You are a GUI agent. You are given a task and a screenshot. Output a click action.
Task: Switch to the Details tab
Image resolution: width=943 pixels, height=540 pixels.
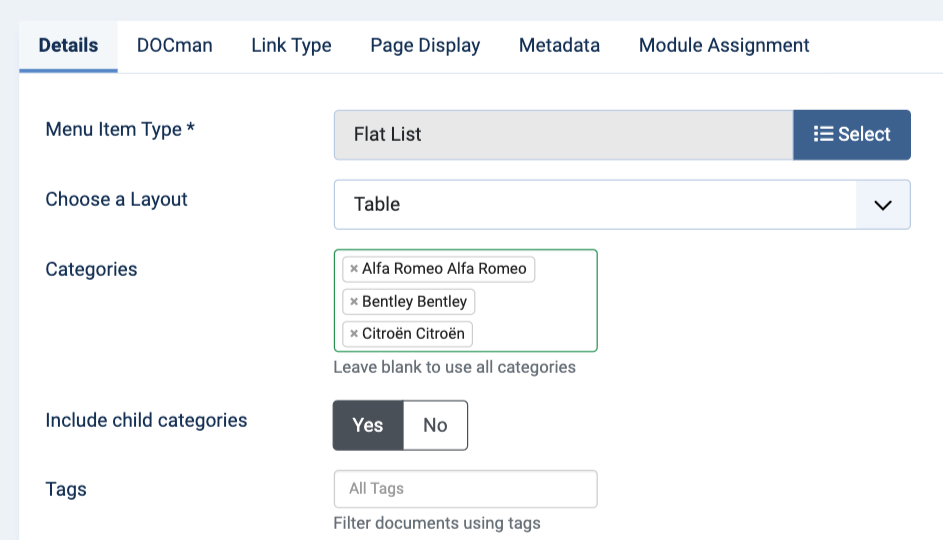click(68, 45)
